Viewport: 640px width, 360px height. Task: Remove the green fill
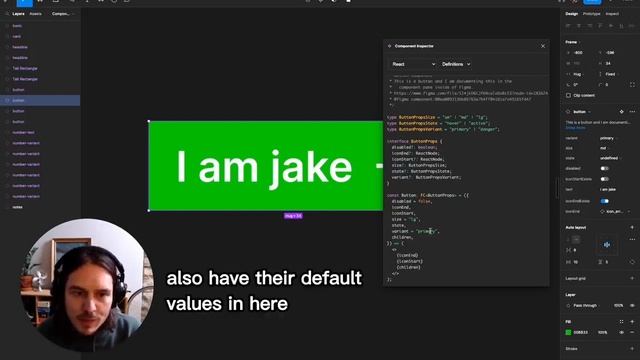(x=632, y=333)
